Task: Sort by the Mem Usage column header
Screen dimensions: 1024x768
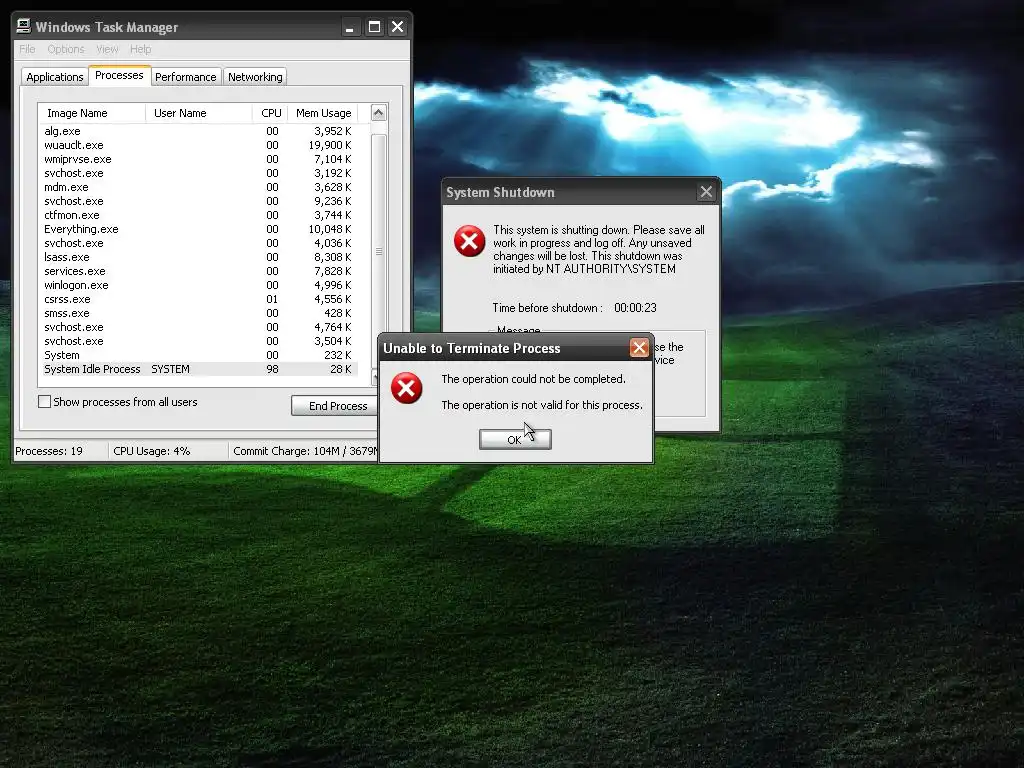Action: [x=323, y=113]
